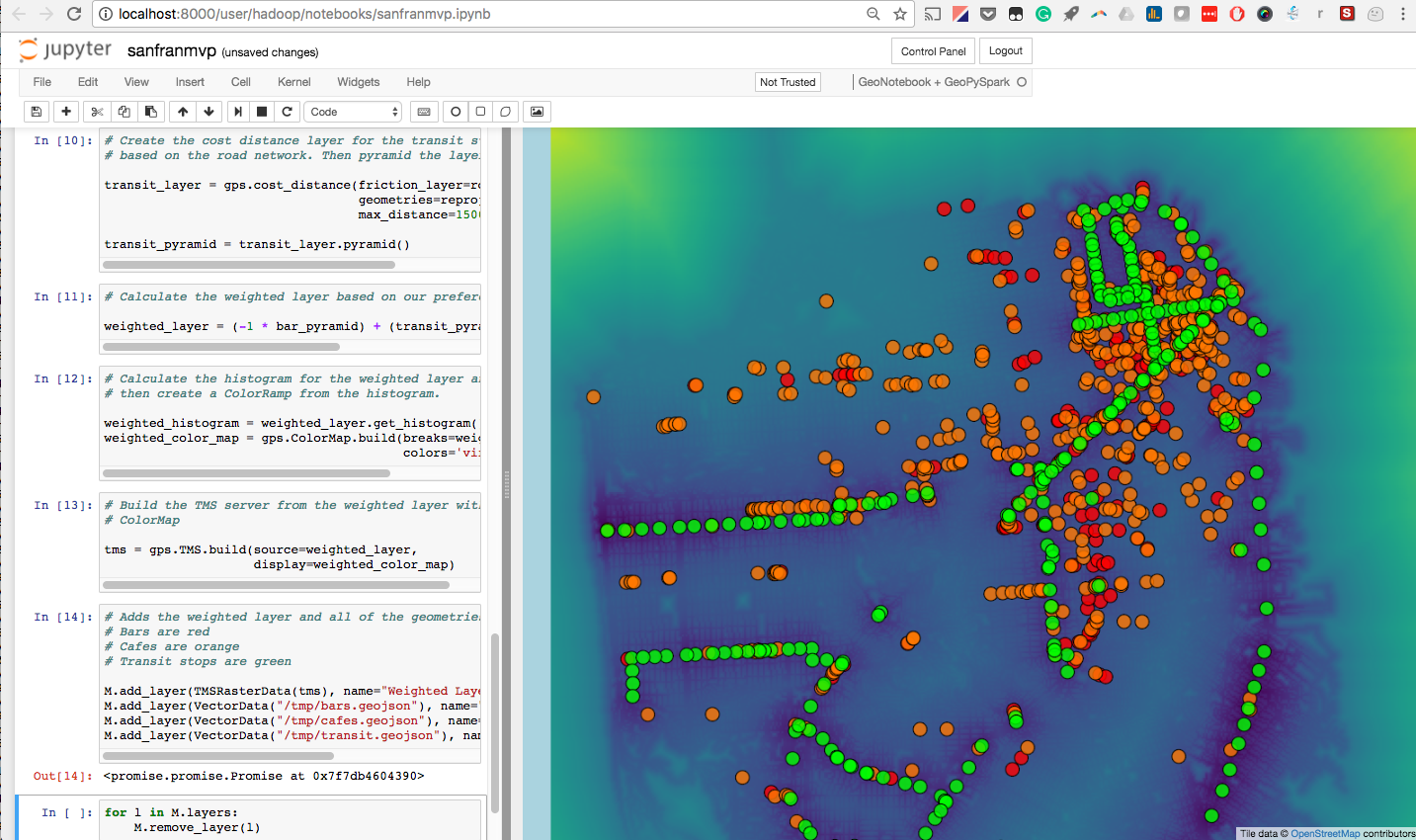Open the Kernel menu
Screen dimensions: 1416x840
tap(293, 82)
